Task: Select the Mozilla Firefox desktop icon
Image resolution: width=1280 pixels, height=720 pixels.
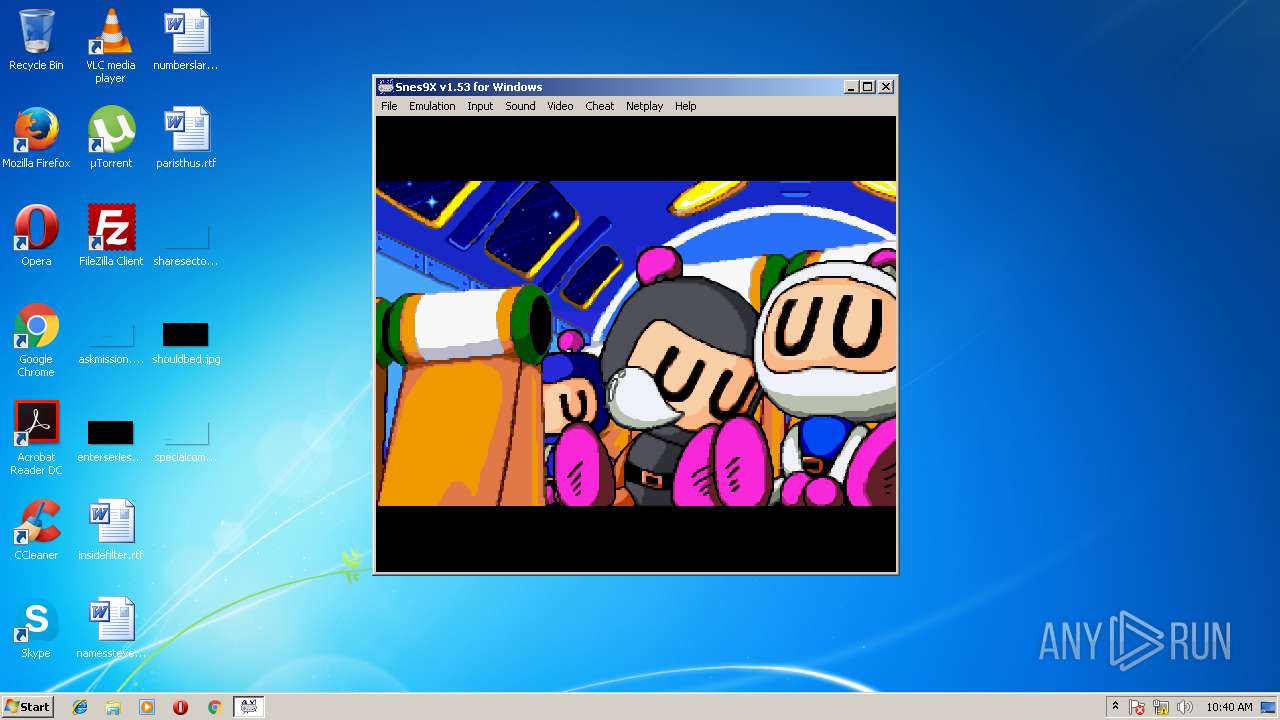Action: [x=36, y=138]
